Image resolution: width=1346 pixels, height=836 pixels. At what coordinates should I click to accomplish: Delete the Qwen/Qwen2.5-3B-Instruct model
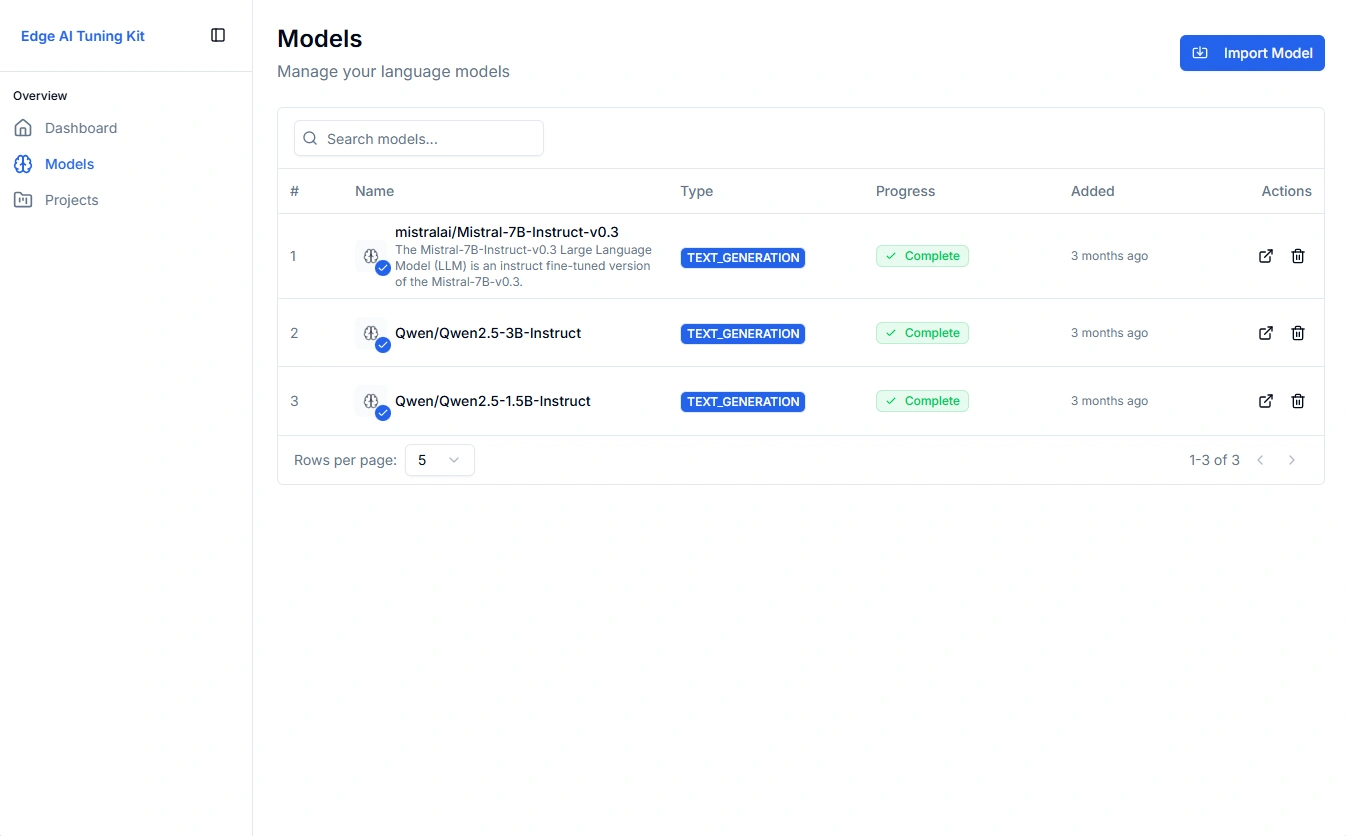(1297, 333)
